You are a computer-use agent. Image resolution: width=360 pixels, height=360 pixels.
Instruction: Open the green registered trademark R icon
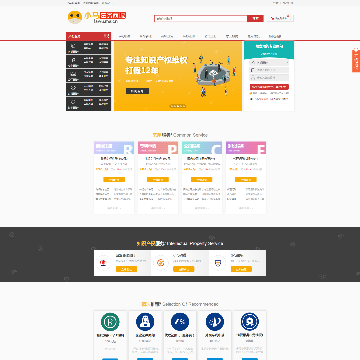[x=110, y=322]
